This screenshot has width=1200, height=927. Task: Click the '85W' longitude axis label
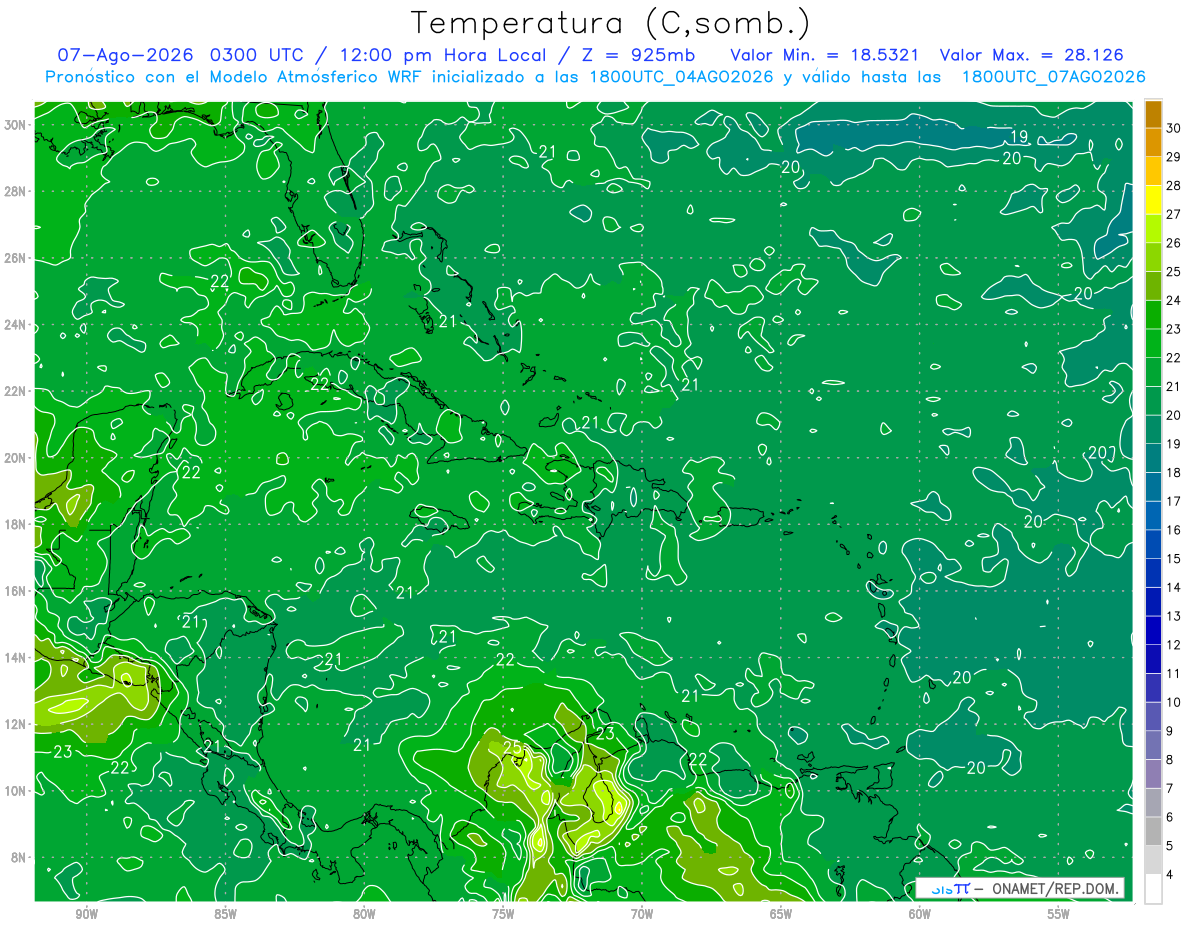(225, 914)
